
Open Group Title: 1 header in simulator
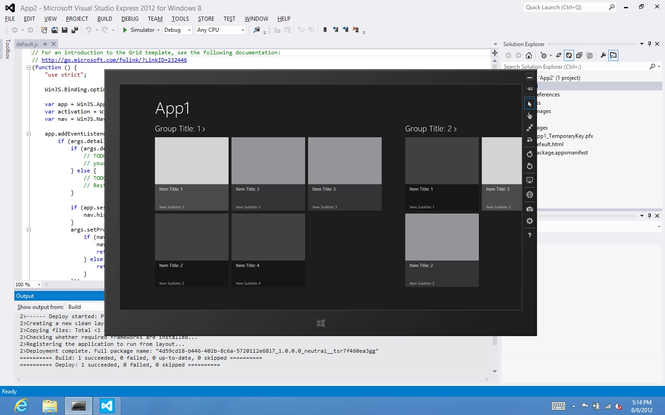(x=180, y=128)
